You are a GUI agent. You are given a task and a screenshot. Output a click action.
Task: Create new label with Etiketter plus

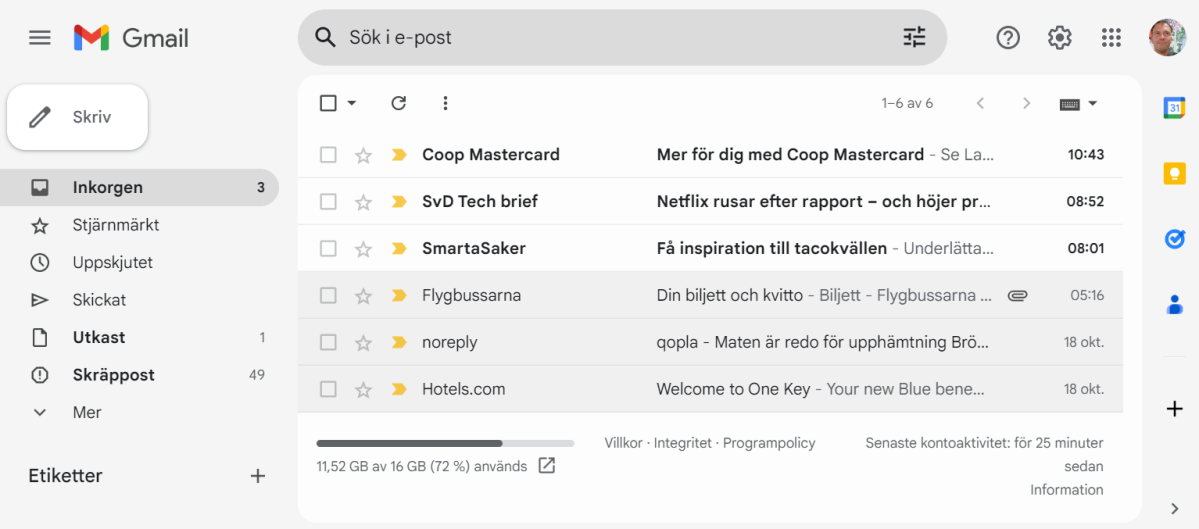point(258,476)
